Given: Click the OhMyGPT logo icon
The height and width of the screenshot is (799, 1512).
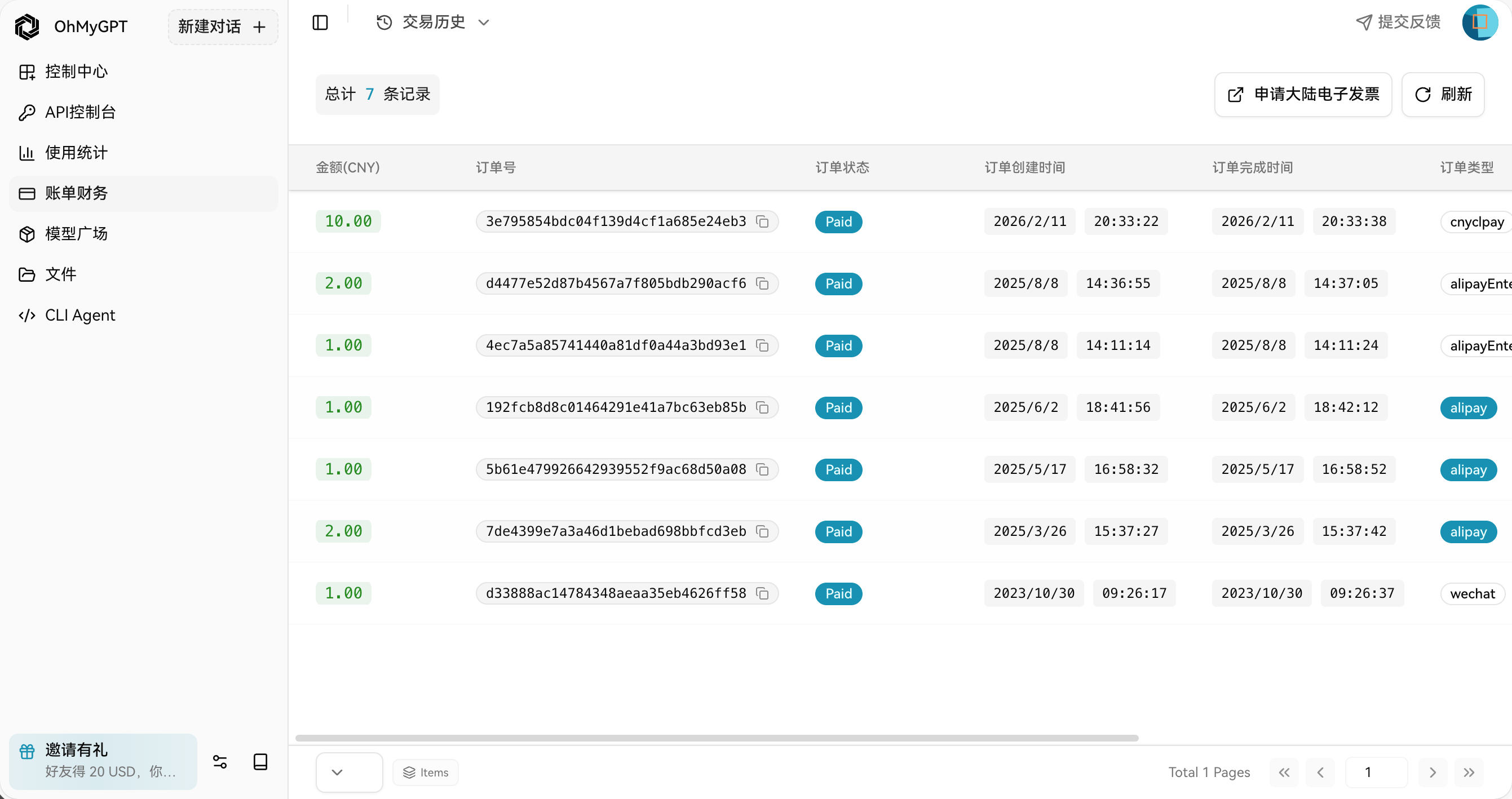Looking at the screenshot, I should (27, 27).
